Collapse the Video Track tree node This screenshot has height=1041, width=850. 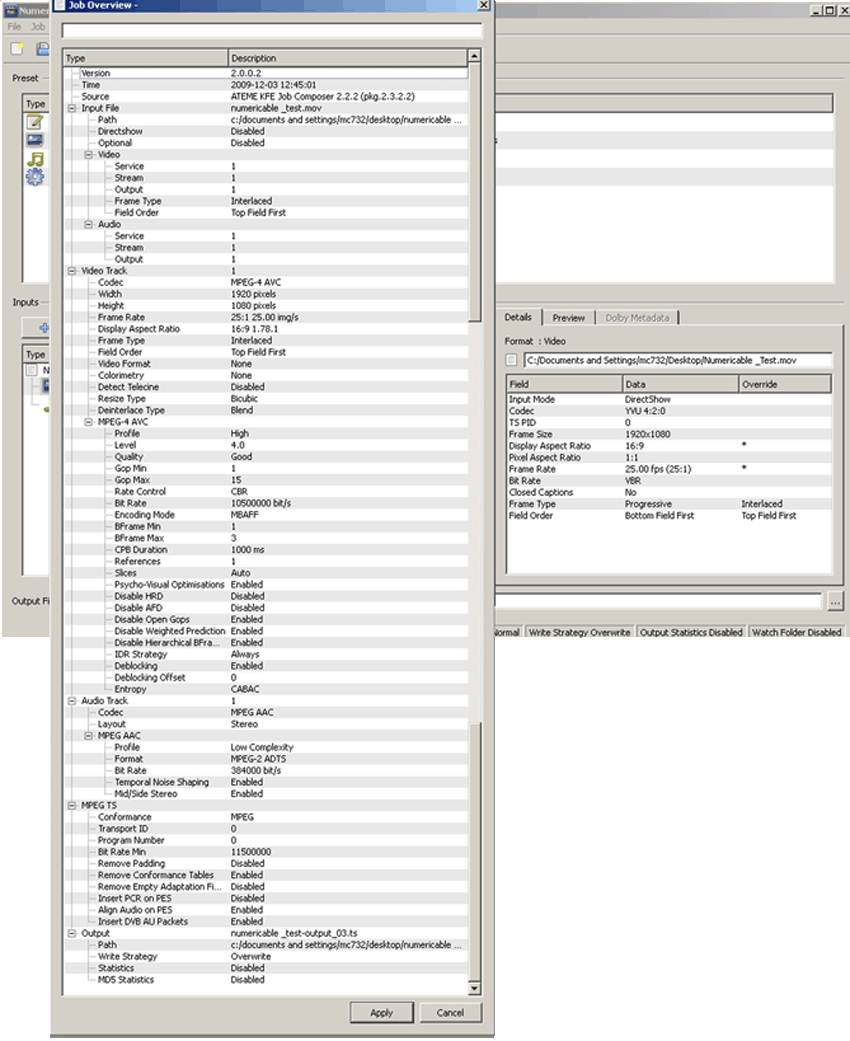point(72,271)
